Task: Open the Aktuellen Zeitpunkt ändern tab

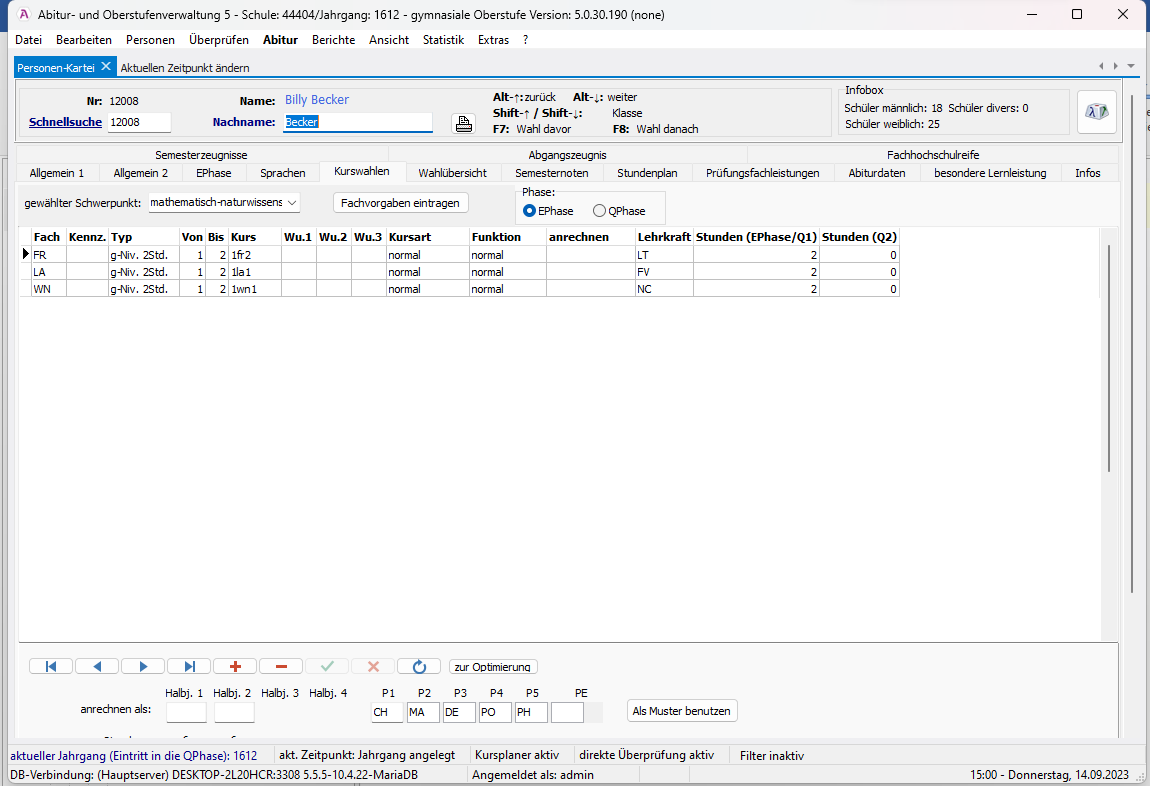Action: coord(185,67)
